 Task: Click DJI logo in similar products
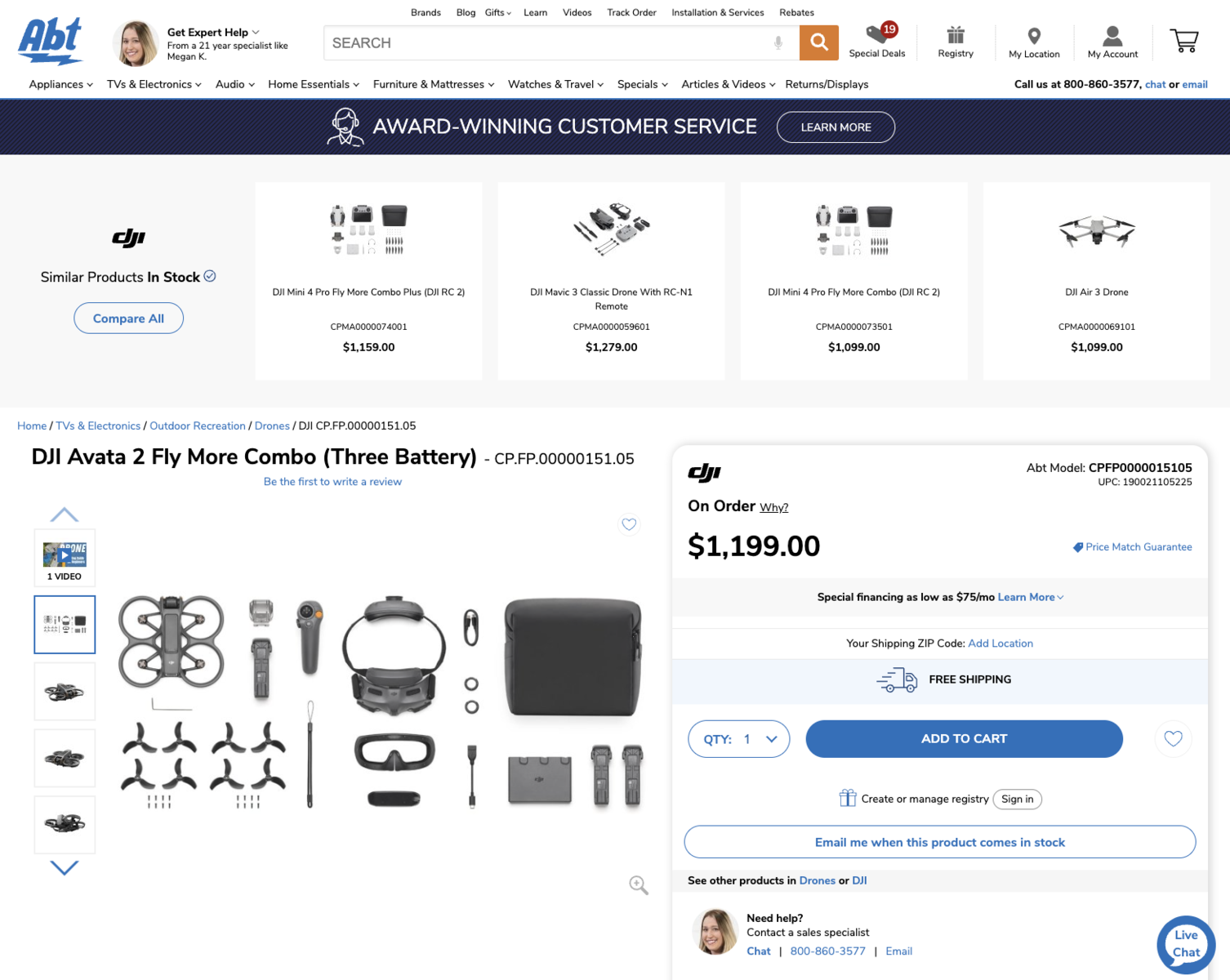tap(128, 238)
